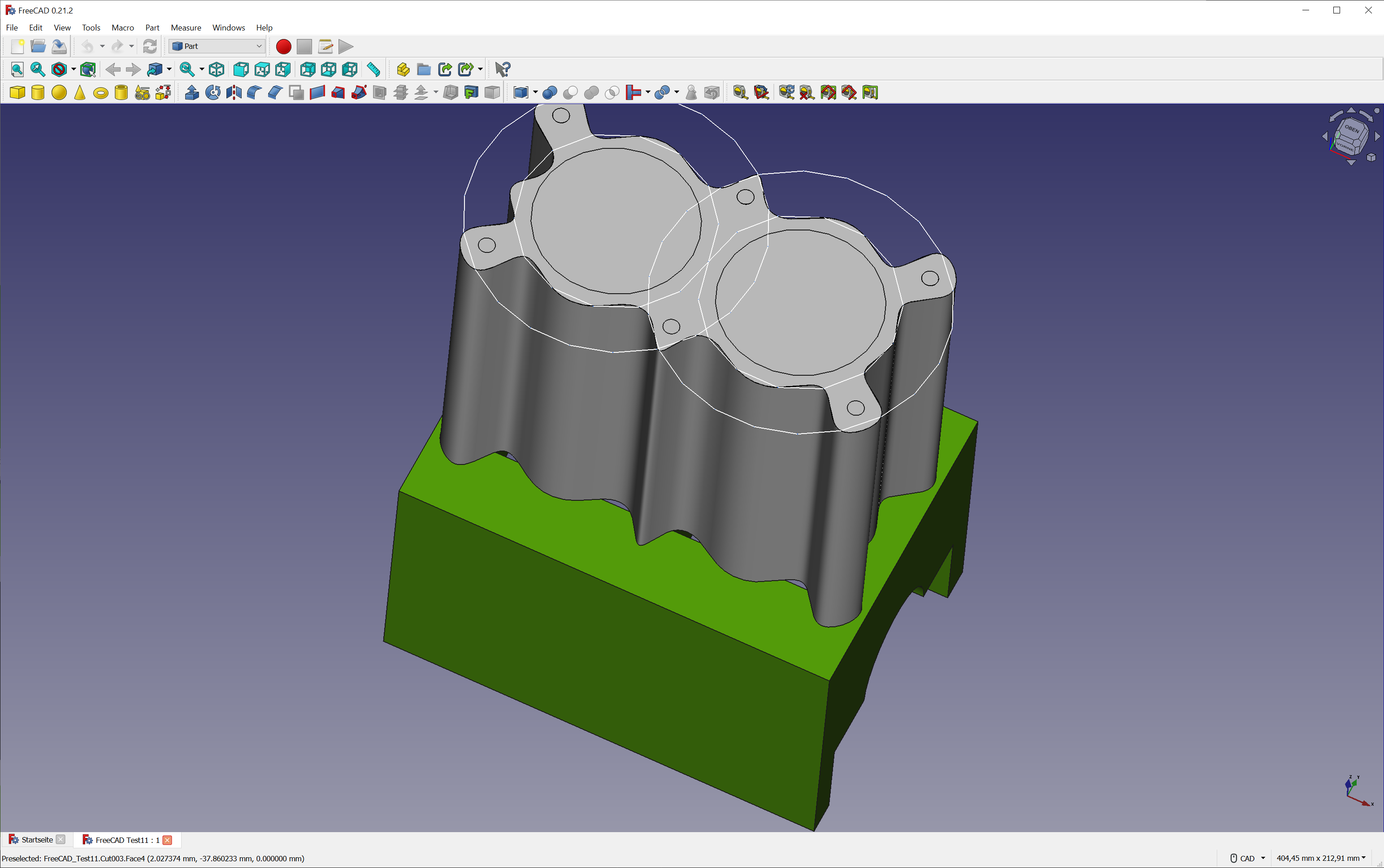Click the Measure distance ruler icon
This screenshot has height=868, width=1384.
[x=373, y=69]
